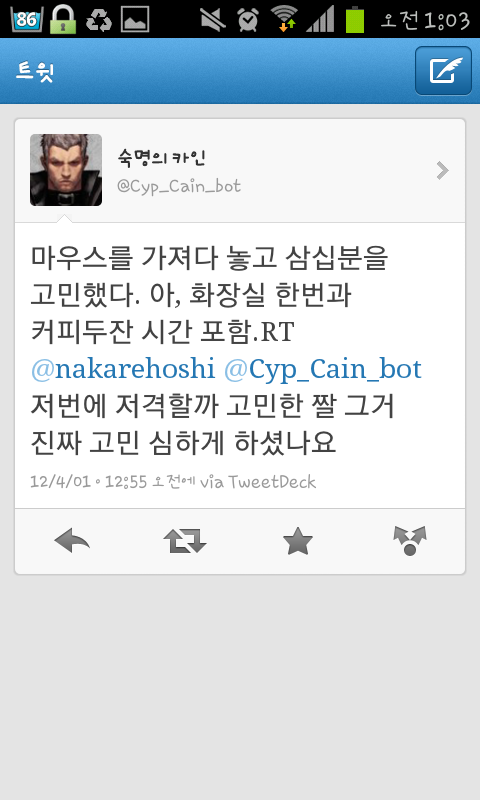Open the @Cyp_Cain_bot mention in tweet text
480x800 pixels.
pyautogui.click(x=322, y=369)
